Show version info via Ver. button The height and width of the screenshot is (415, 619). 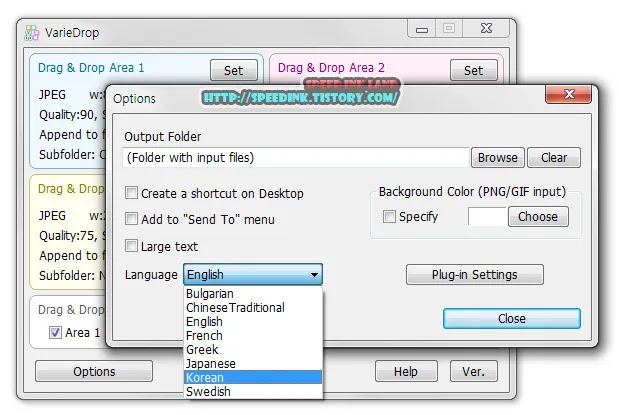tap(473, 371)
